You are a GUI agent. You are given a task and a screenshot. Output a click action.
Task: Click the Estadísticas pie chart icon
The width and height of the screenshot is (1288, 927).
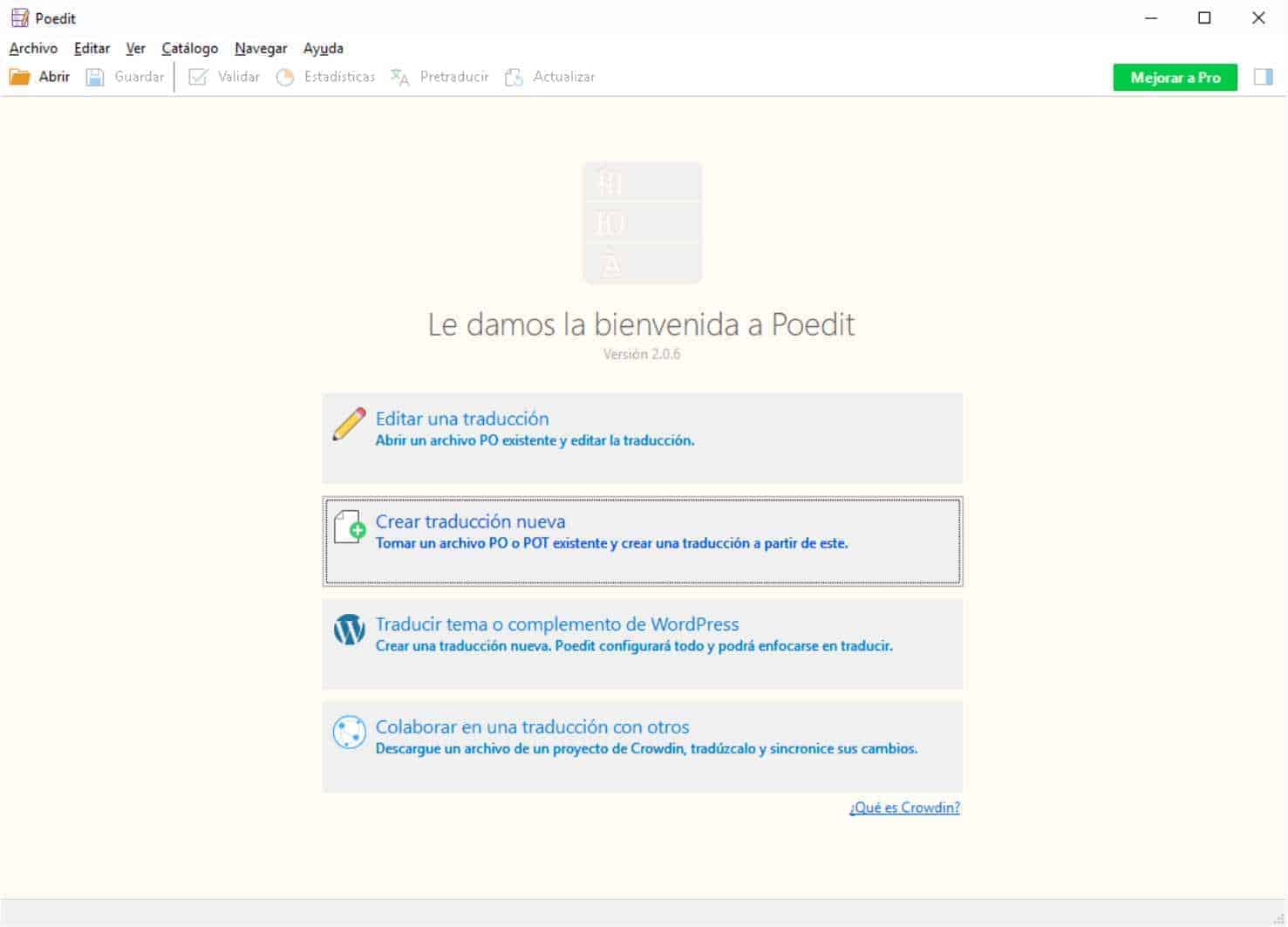(285, 77)
